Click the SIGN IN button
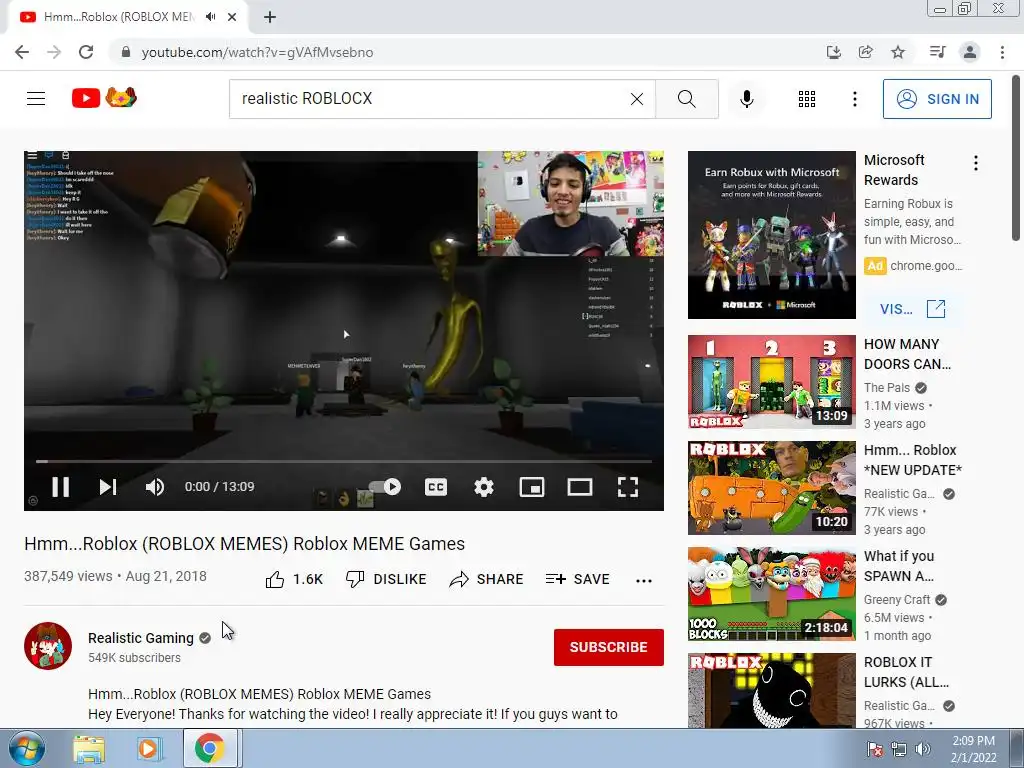 936,99
